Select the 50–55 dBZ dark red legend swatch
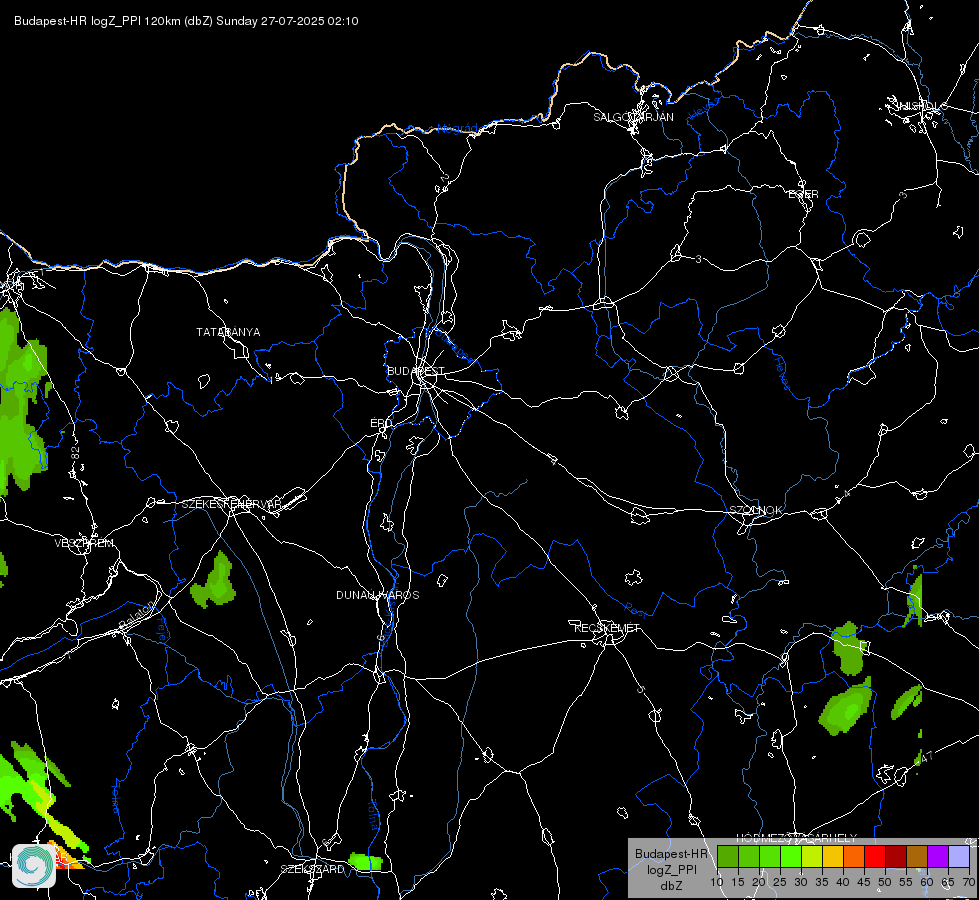 pos(896,856)
